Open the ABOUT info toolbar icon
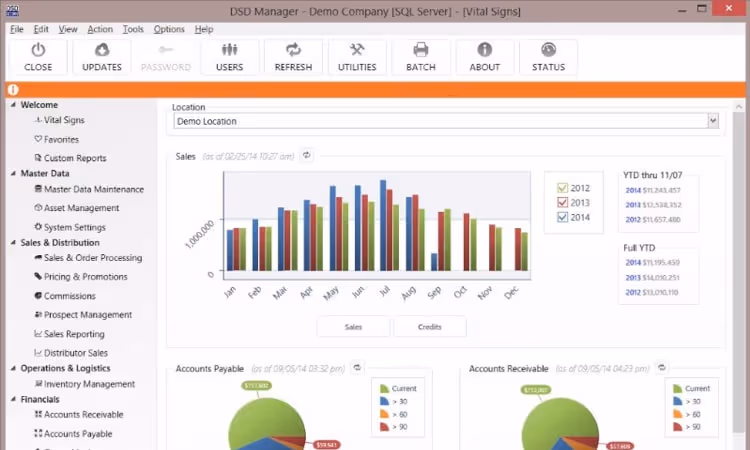This screenshot has width=750, height=450. (485, 57)
